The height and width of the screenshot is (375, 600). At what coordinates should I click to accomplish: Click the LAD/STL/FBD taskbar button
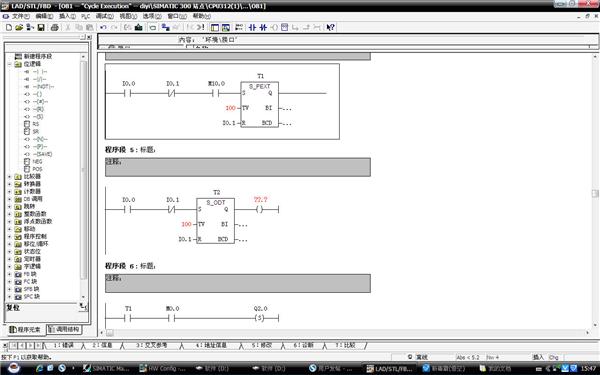[391, 368]
